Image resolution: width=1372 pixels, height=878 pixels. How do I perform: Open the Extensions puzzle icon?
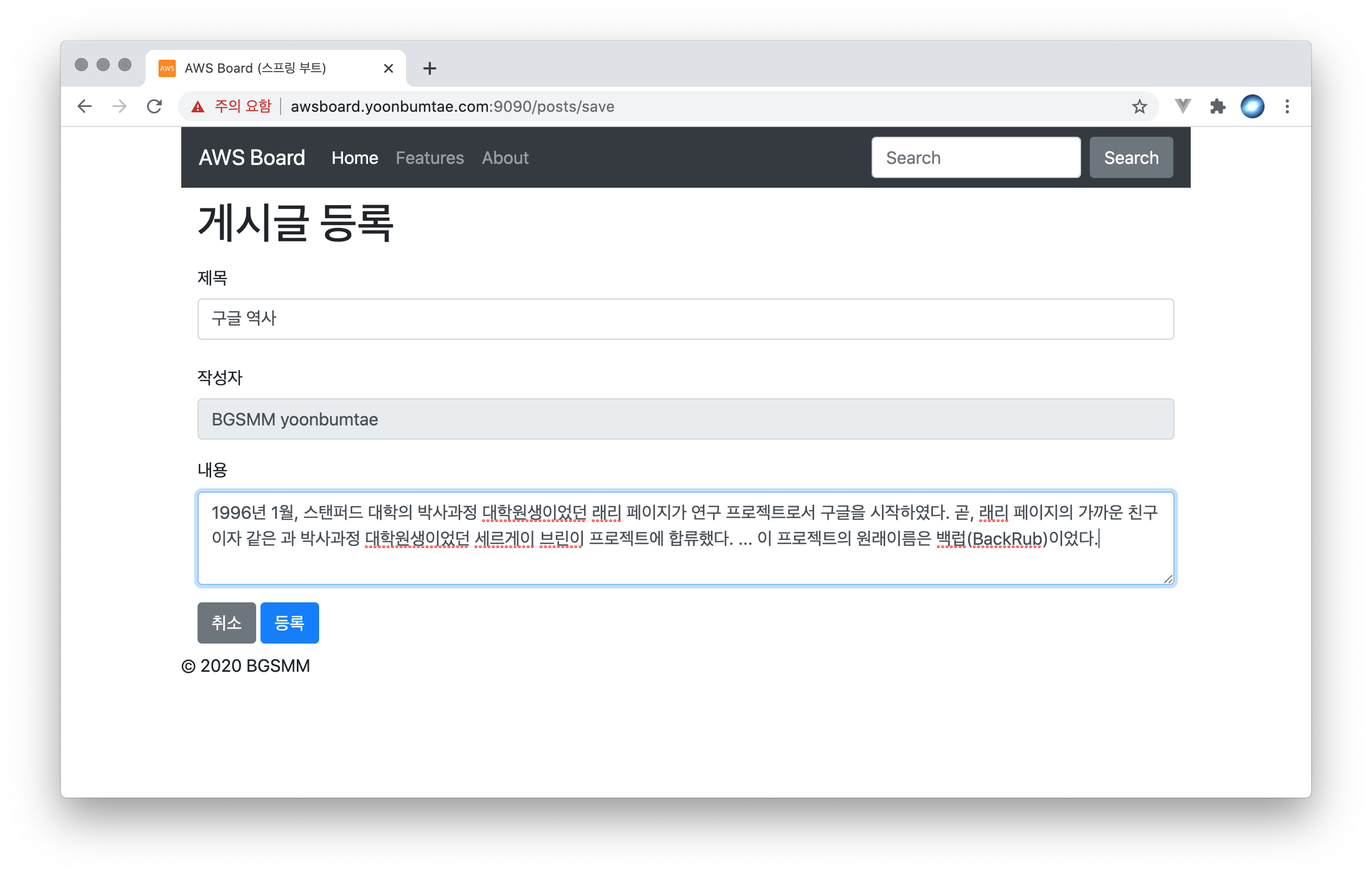[1217, 106]
